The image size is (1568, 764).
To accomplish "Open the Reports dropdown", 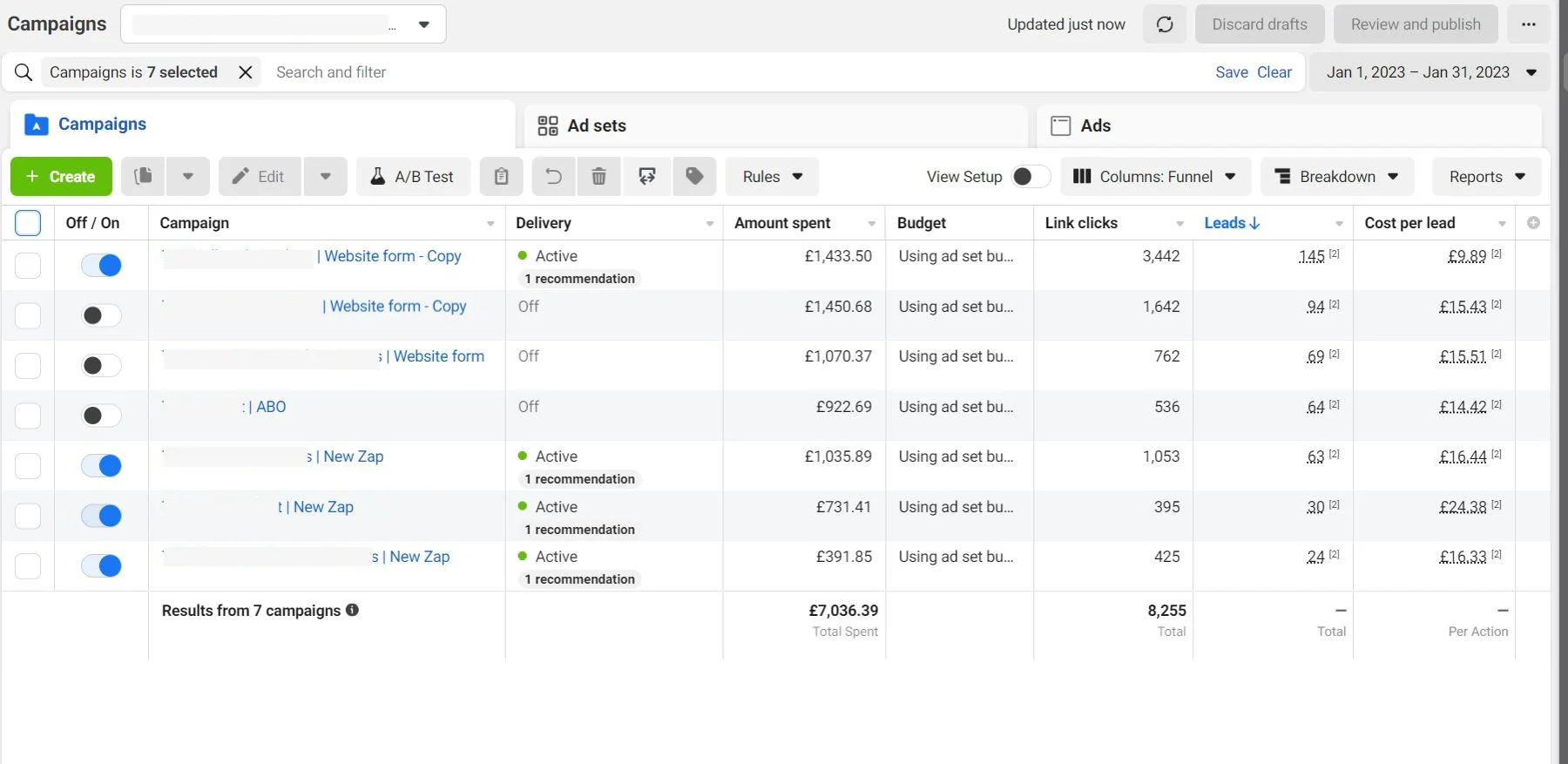I will click(1487, 176).
